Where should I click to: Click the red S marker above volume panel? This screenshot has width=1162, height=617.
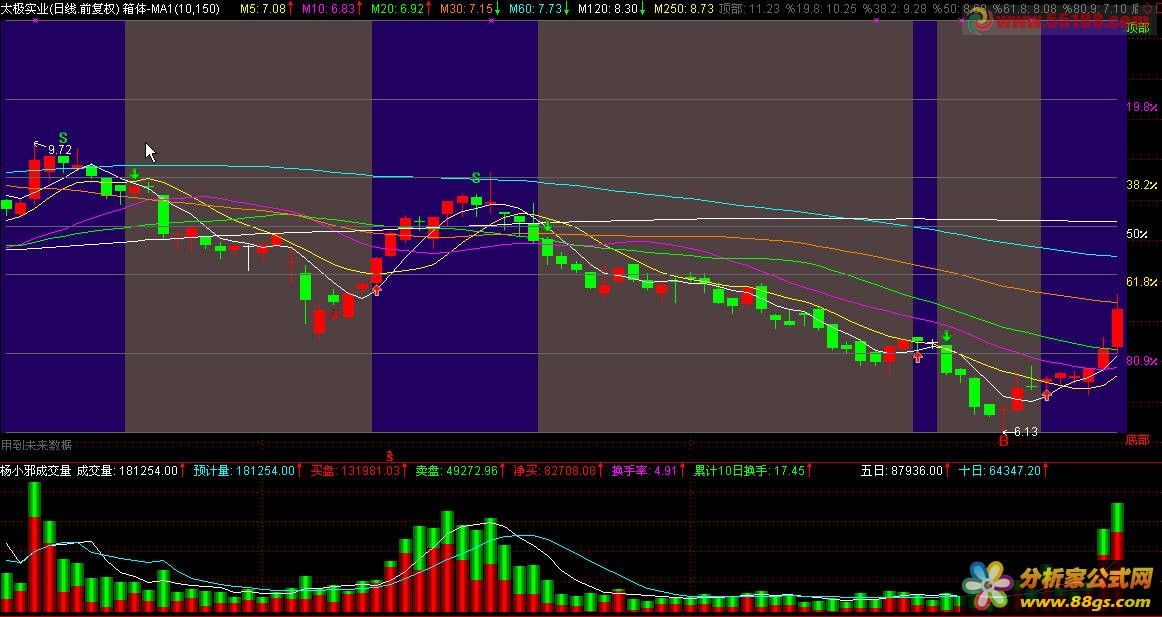coord(389,454)
